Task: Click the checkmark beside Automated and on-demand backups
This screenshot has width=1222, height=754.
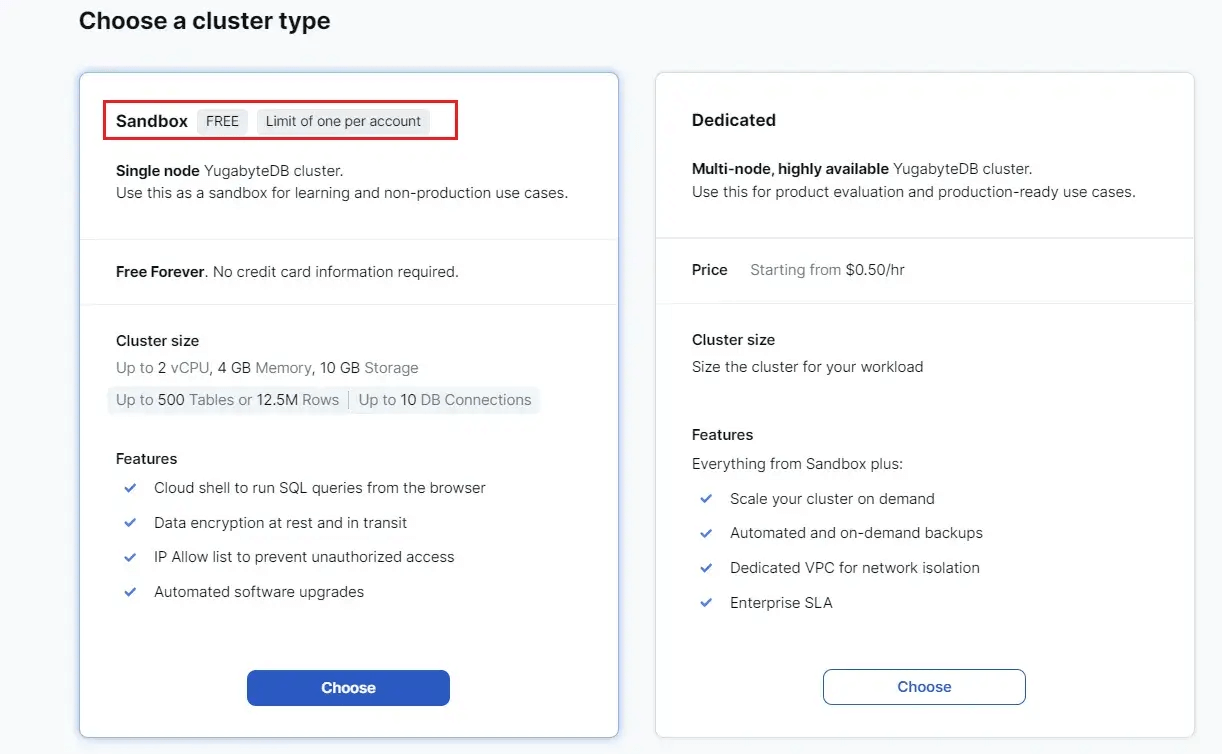Action: click(x=706, y=532)
